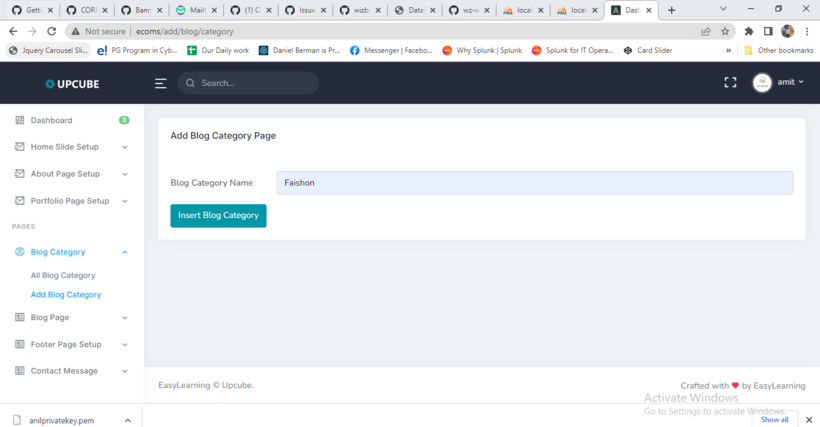Open the Contact Message sidebar icon

point(20,371)
